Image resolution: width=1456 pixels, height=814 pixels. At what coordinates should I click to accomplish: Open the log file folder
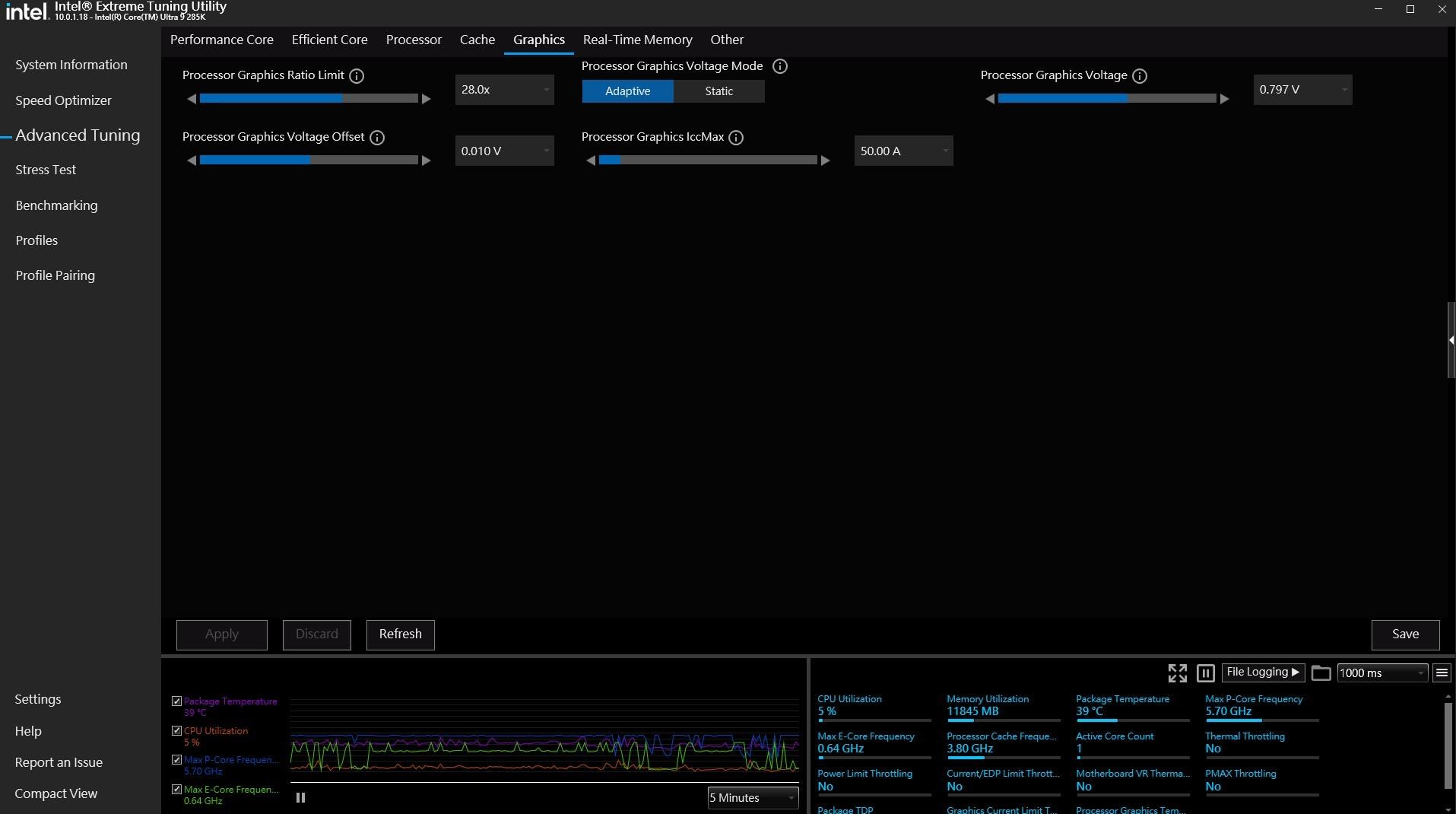1321,673
